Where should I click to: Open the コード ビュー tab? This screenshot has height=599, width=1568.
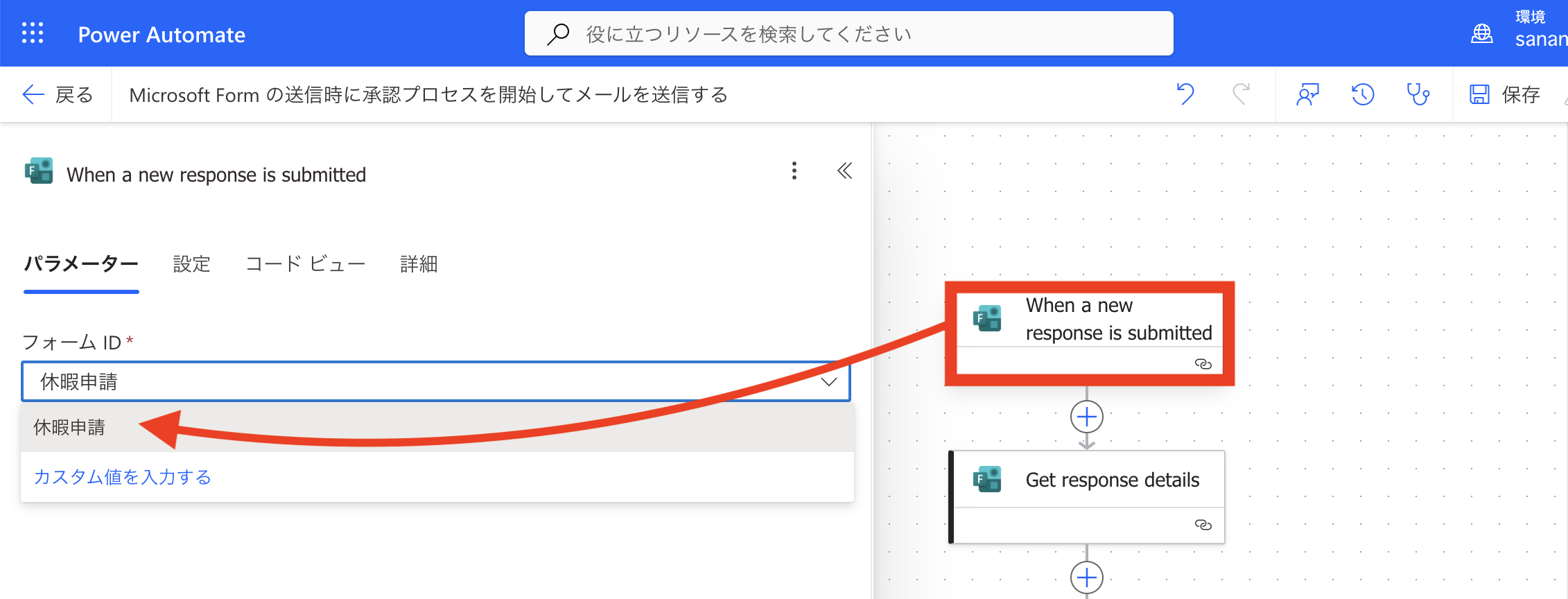coord(305,263)
